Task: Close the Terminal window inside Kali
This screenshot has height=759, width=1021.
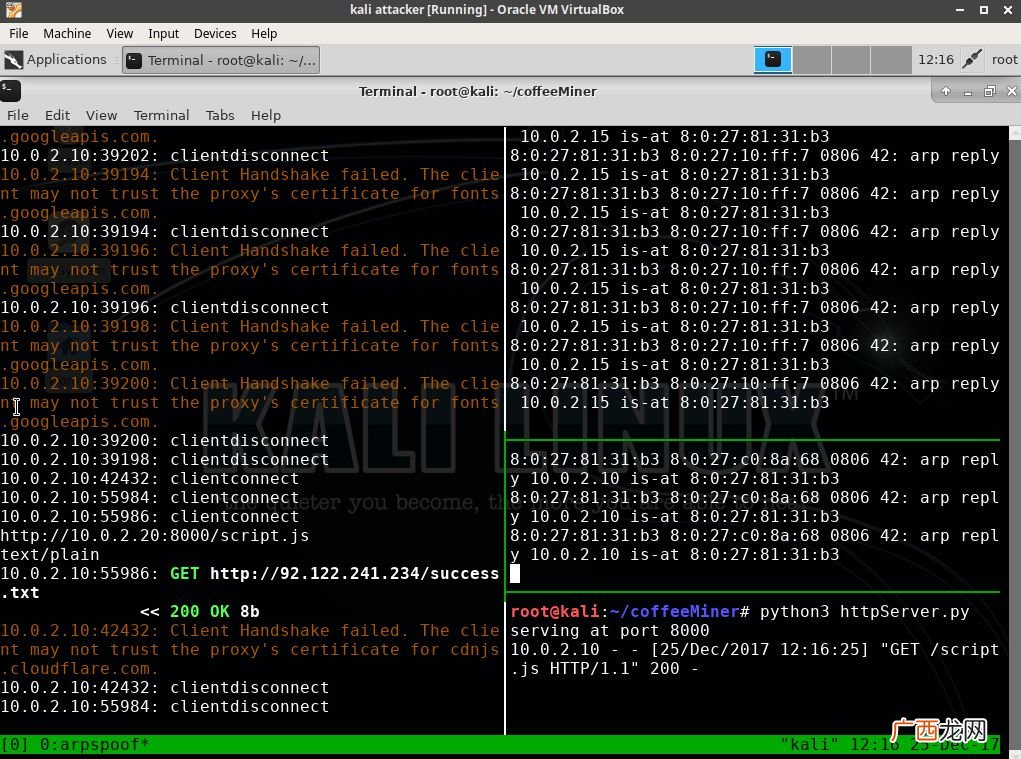Action: tap(1011, 91)
